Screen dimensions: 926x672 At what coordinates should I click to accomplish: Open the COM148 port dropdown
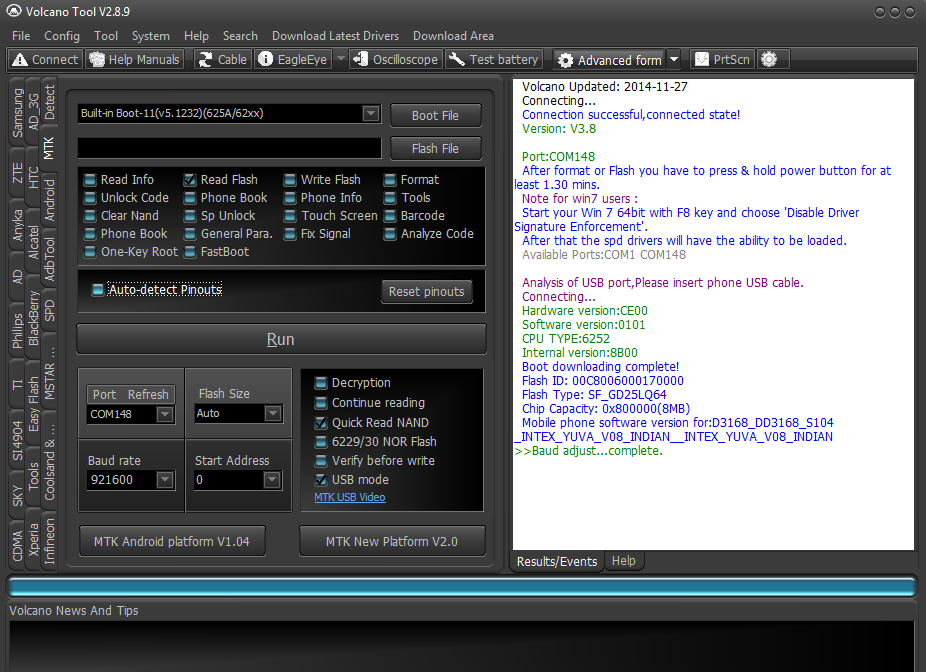pyautogui.click(x=165, y=415)
